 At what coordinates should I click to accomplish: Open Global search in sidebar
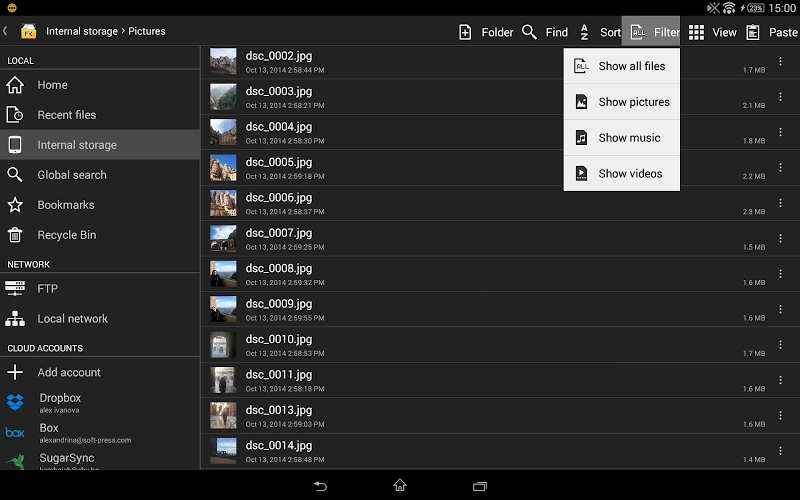100,175
